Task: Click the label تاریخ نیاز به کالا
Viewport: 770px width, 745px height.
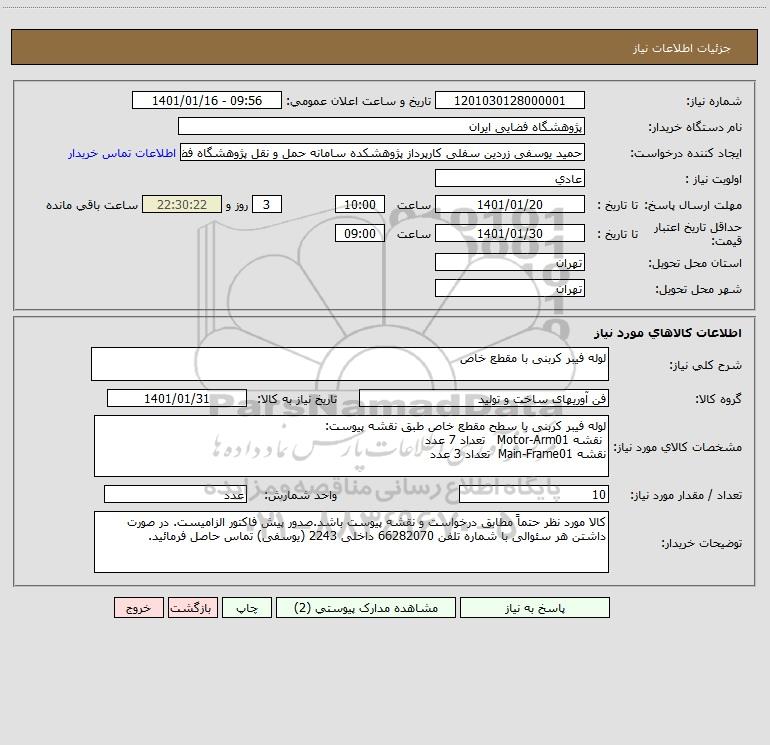Action: [297, 399]
